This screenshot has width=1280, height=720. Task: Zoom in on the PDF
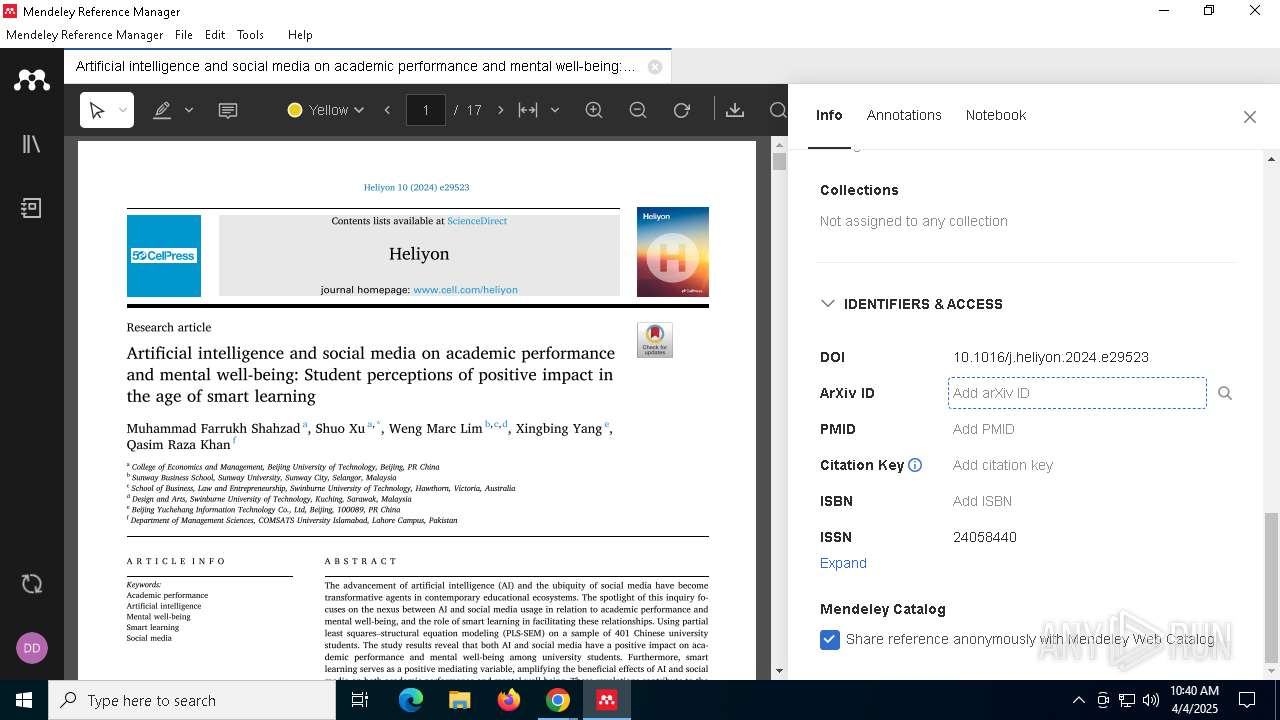click(x=594, y=110)
